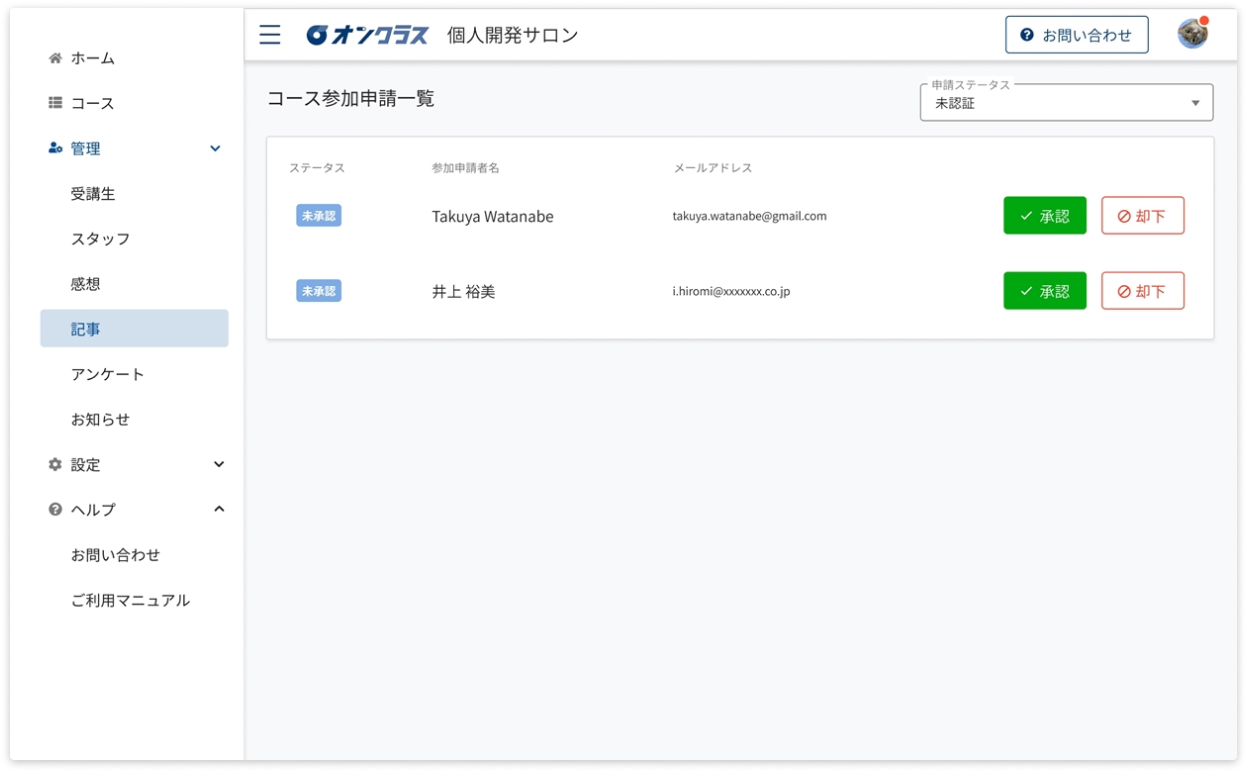Collapse the ヘルプ section chevron
This screenshot has width=1247, height=772.
click(219, 509)
